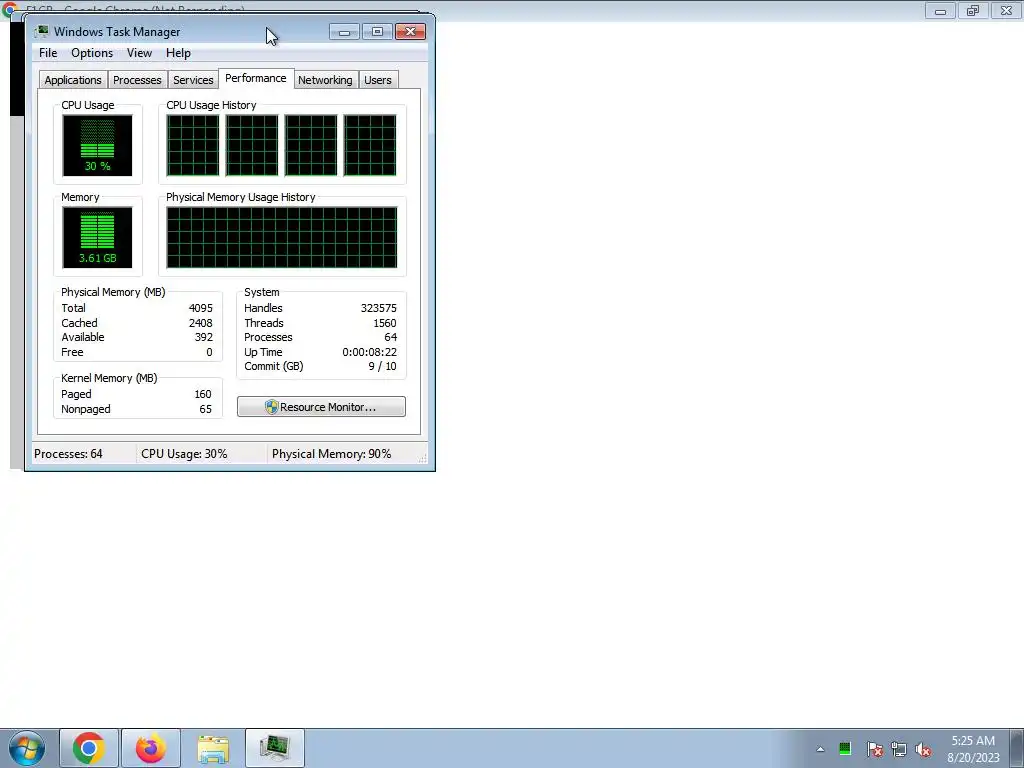Close the Windows Task Manager window
Image resolution: width=1024 pixels, height=768 pixels.
coord(410,32)
